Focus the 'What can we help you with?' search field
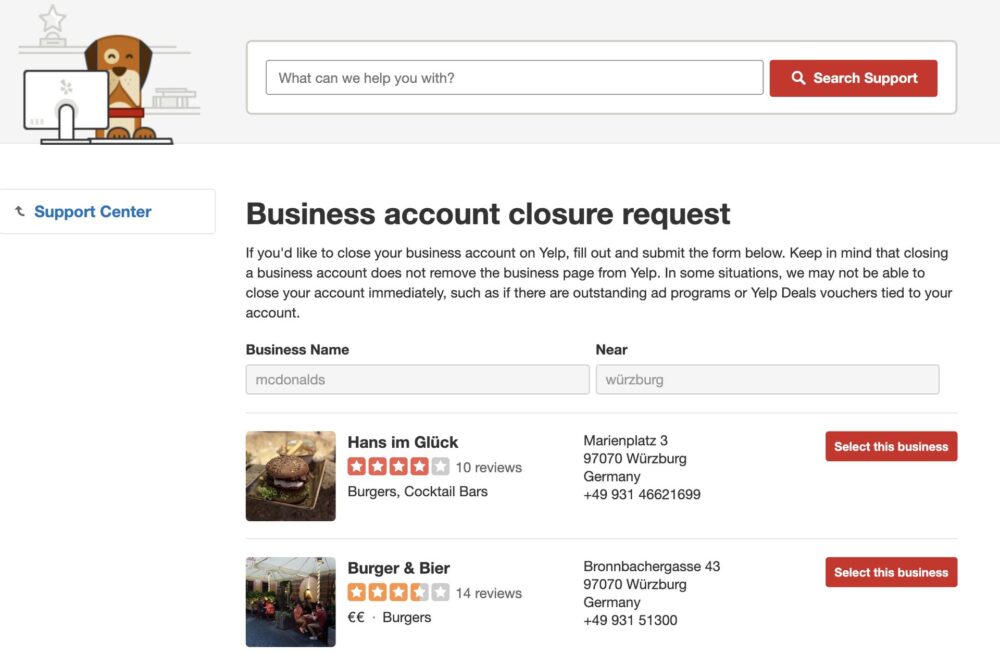The width and height of the screenshot is (1000, 654). [514, 78]
